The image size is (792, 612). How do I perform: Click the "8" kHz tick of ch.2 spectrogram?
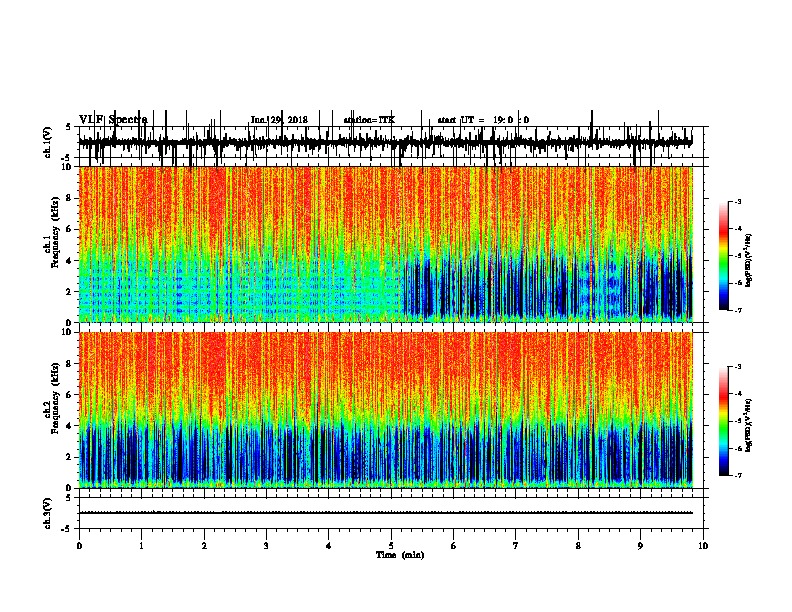tap(70, 364)
